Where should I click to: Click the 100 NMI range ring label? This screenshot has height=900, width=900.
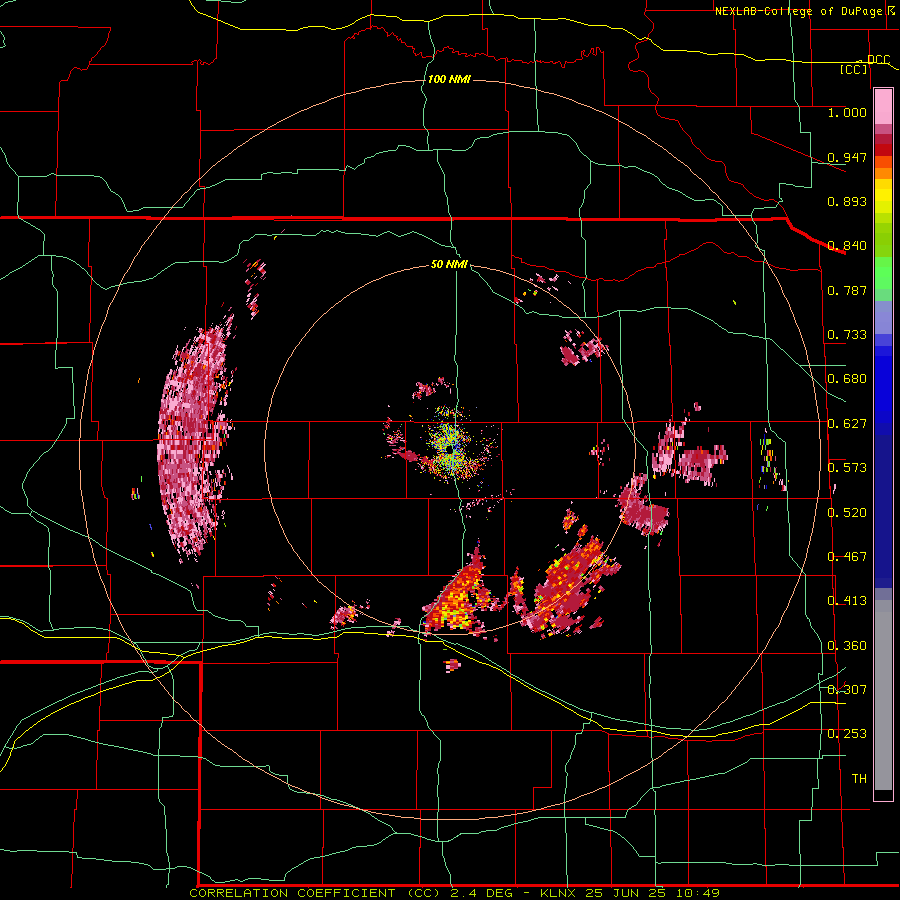pos(449,79)
